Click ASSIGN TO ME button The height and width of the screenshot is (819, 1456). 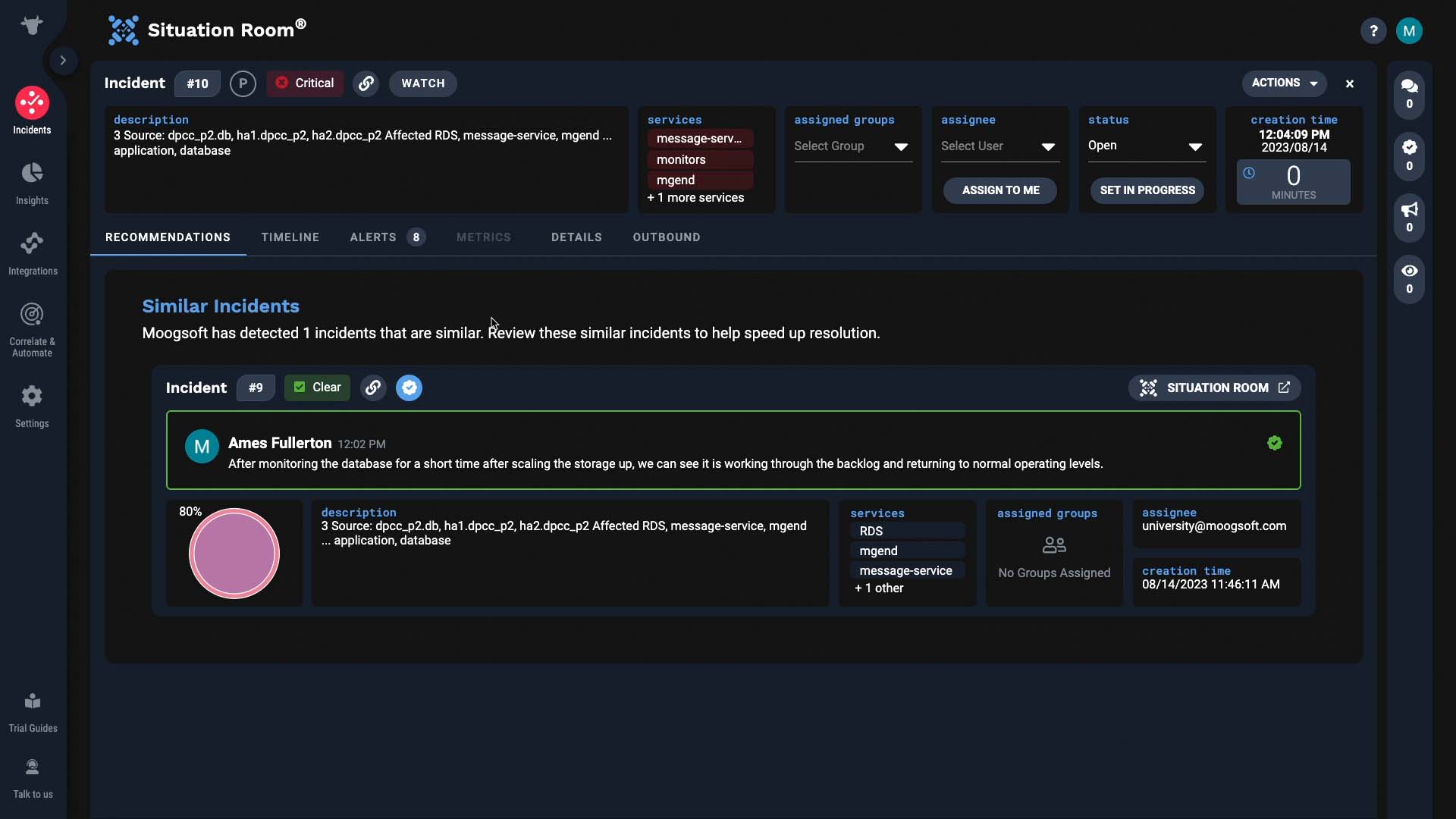click(1000, 190)
